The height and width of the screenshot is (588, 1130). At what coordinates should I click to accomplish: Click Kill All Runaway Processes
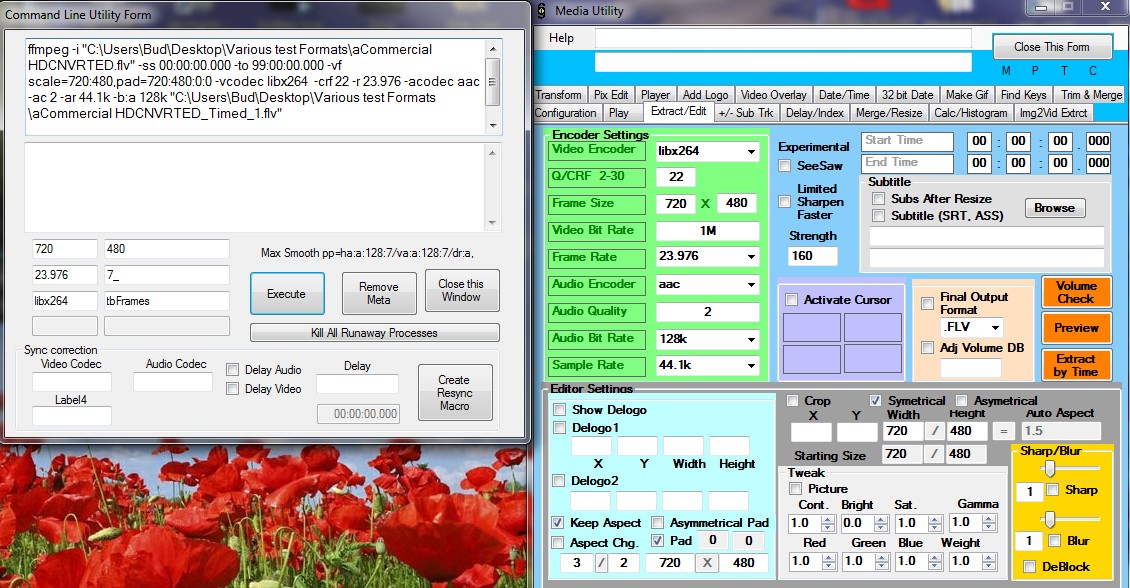coord(374,333)
